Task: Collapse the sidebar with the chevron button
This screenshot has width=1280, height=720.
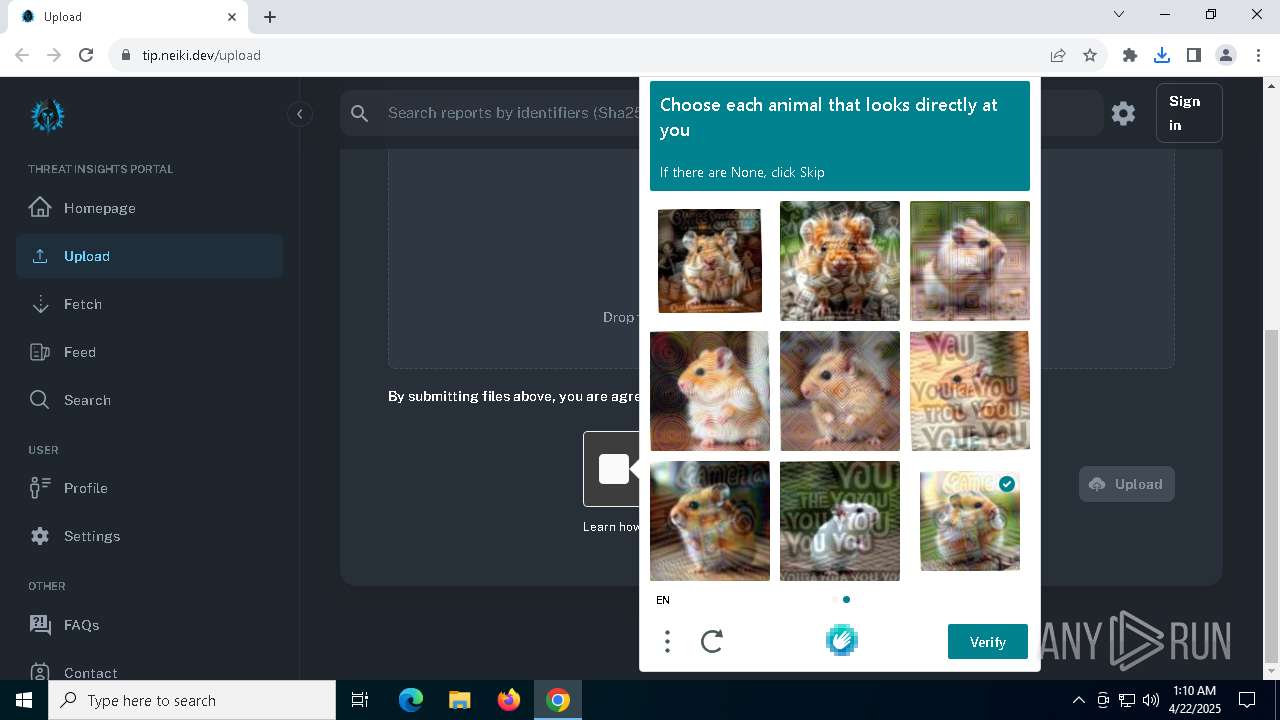Action: [299, 114]
